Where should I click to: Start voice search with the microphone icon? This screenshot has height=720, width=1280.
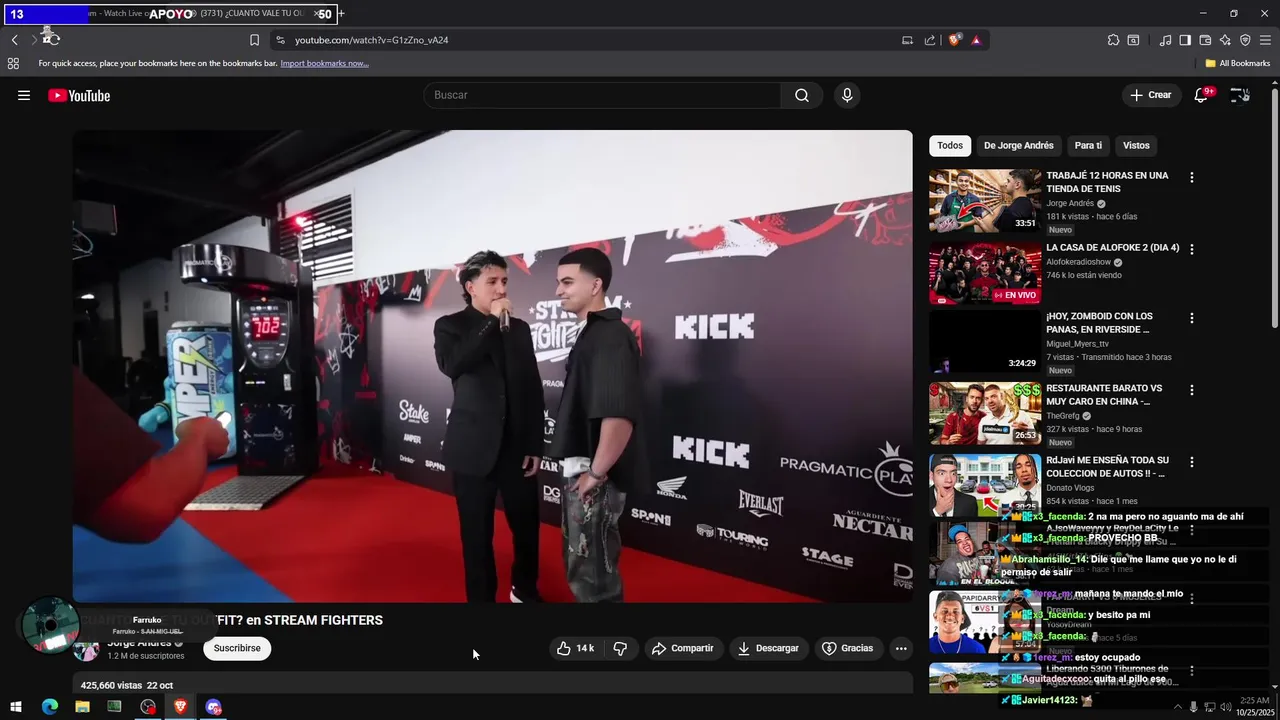click(847, 95)
